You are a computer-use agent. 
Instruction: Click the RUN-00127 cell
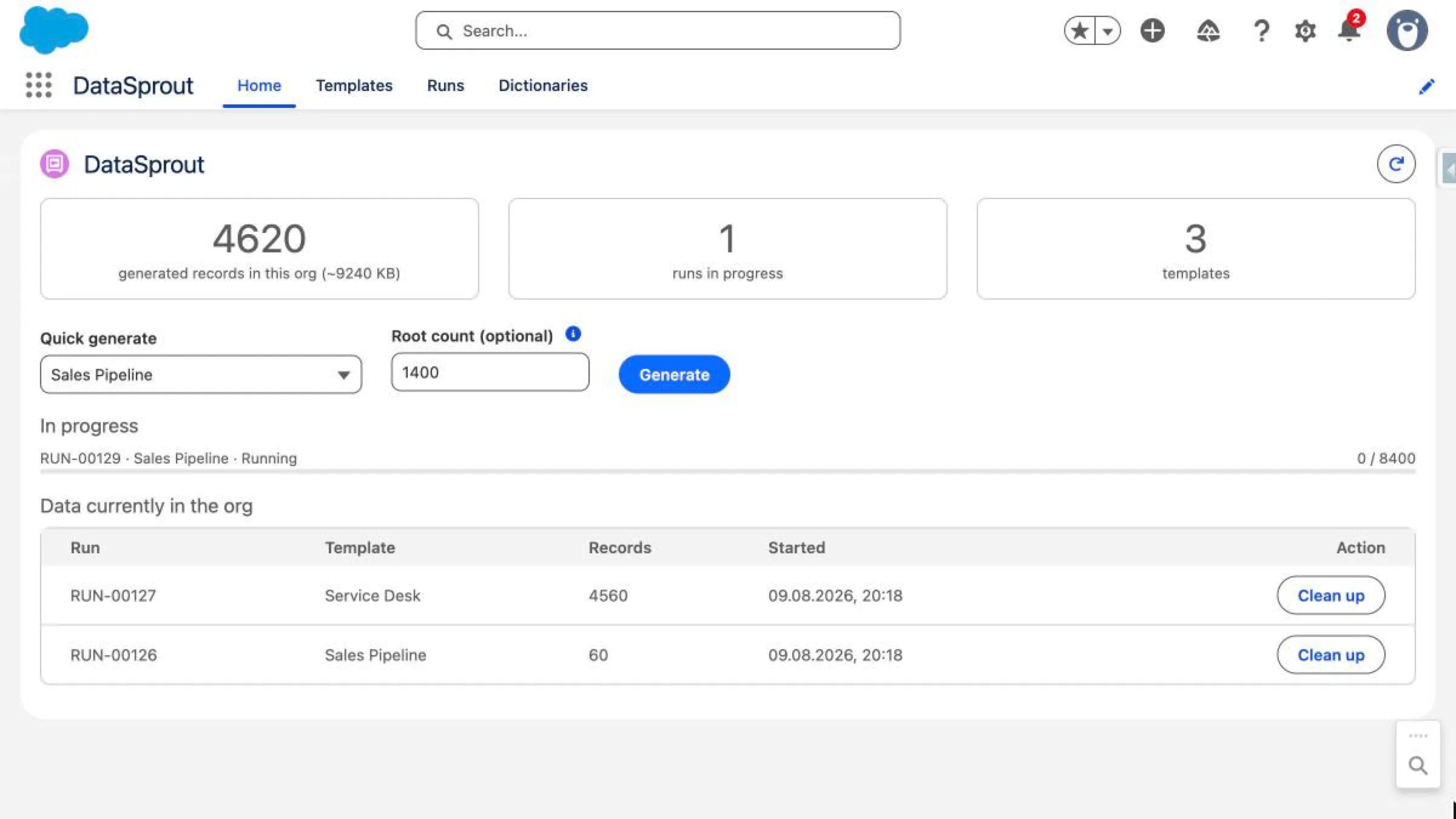coord(113,595)
